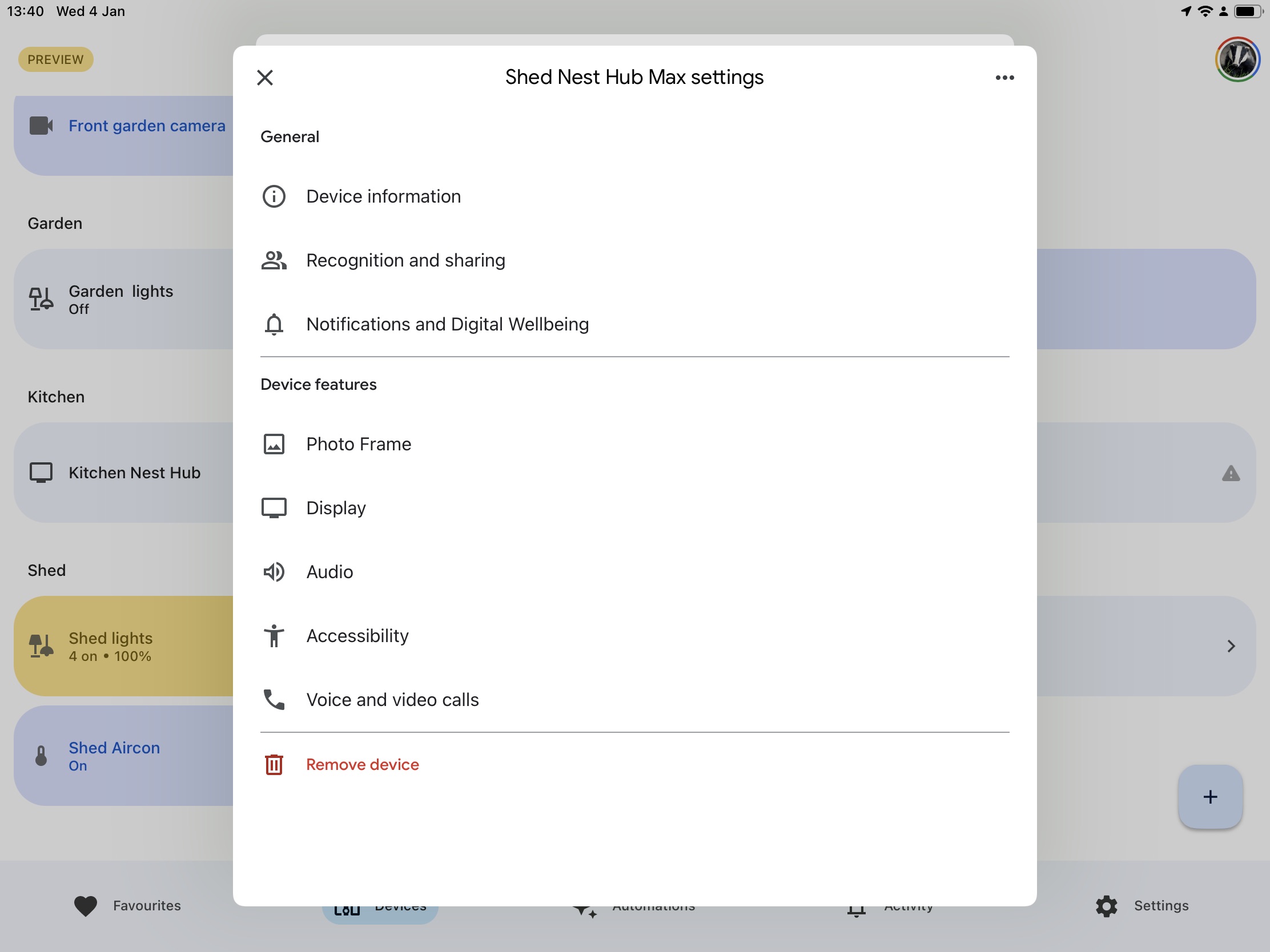1270x952 pixels.
Task: Close the Shed Nest Hub Max settings dialog
Action: 265,78
